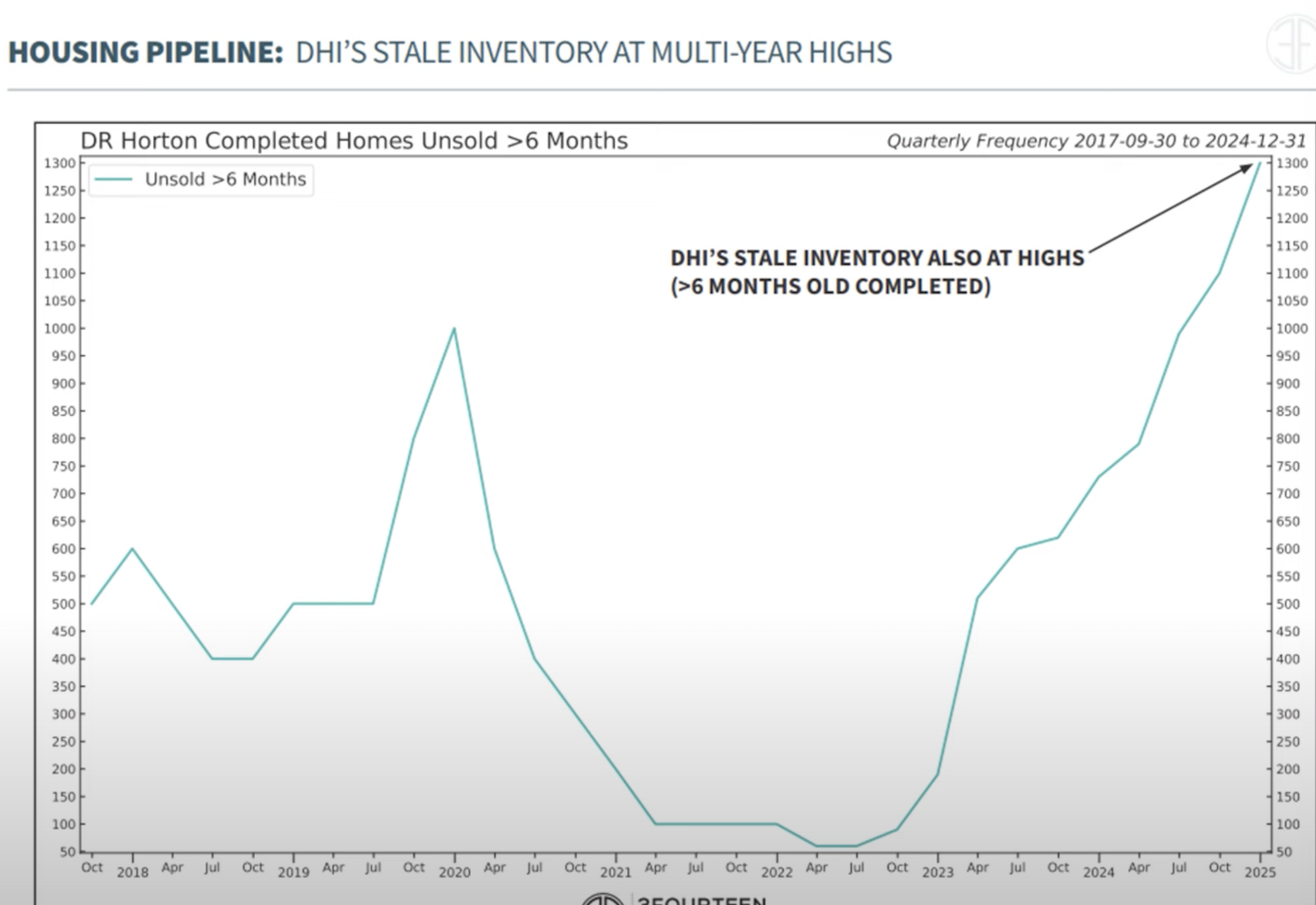Click the "2018" x-axis label
The height and width of the screenshot is (905, 1316).
132,873
